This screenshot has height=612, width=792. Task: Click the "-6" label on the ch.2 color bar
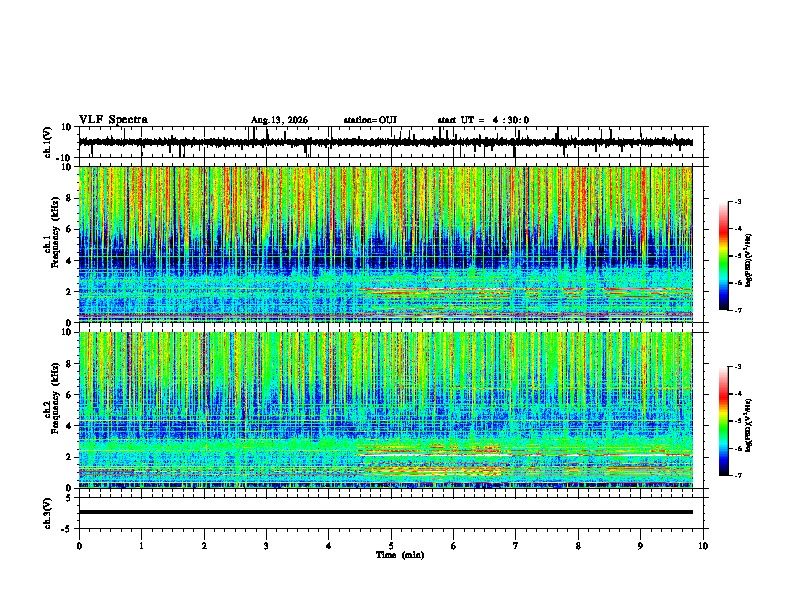click(x=738, y=448)
